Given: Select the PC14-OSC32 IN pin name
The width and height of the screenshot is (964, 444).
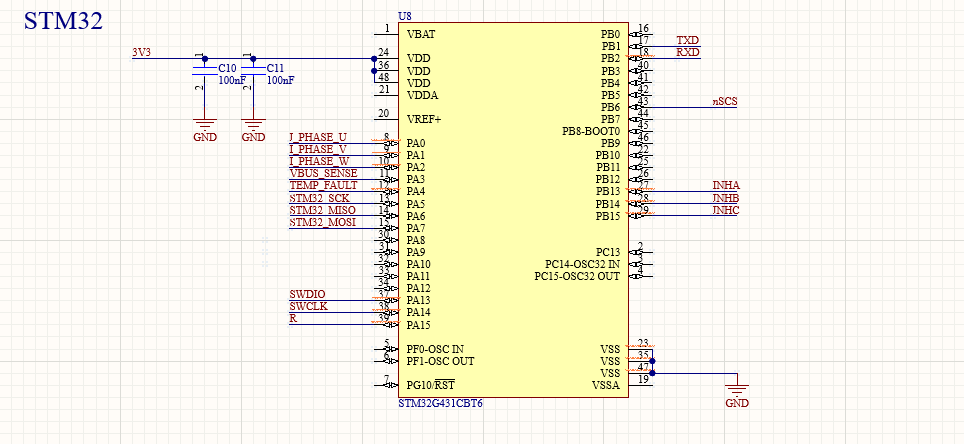Looking at the screenshot, I should tap(583, 264).
